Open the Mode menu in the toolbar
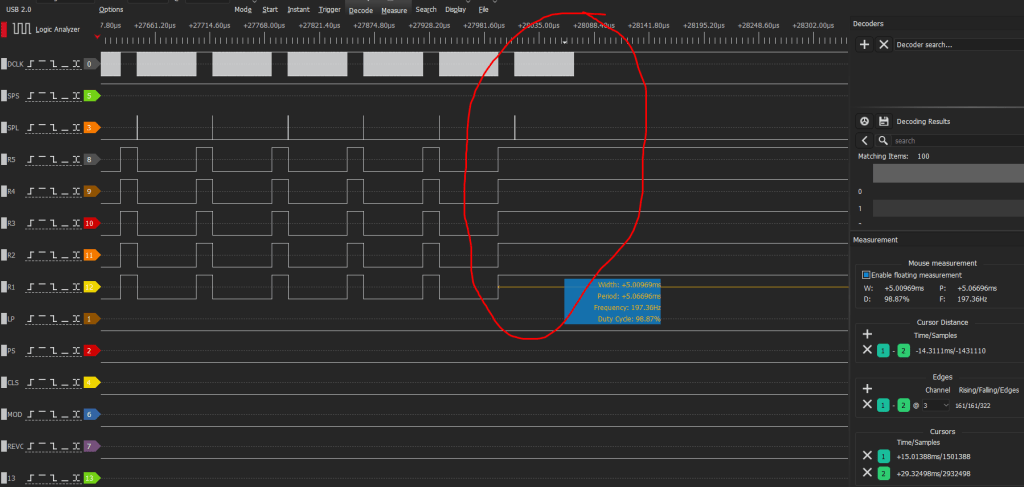The height and width of the screenshot is (487, 1024). (x=243, y=9)
